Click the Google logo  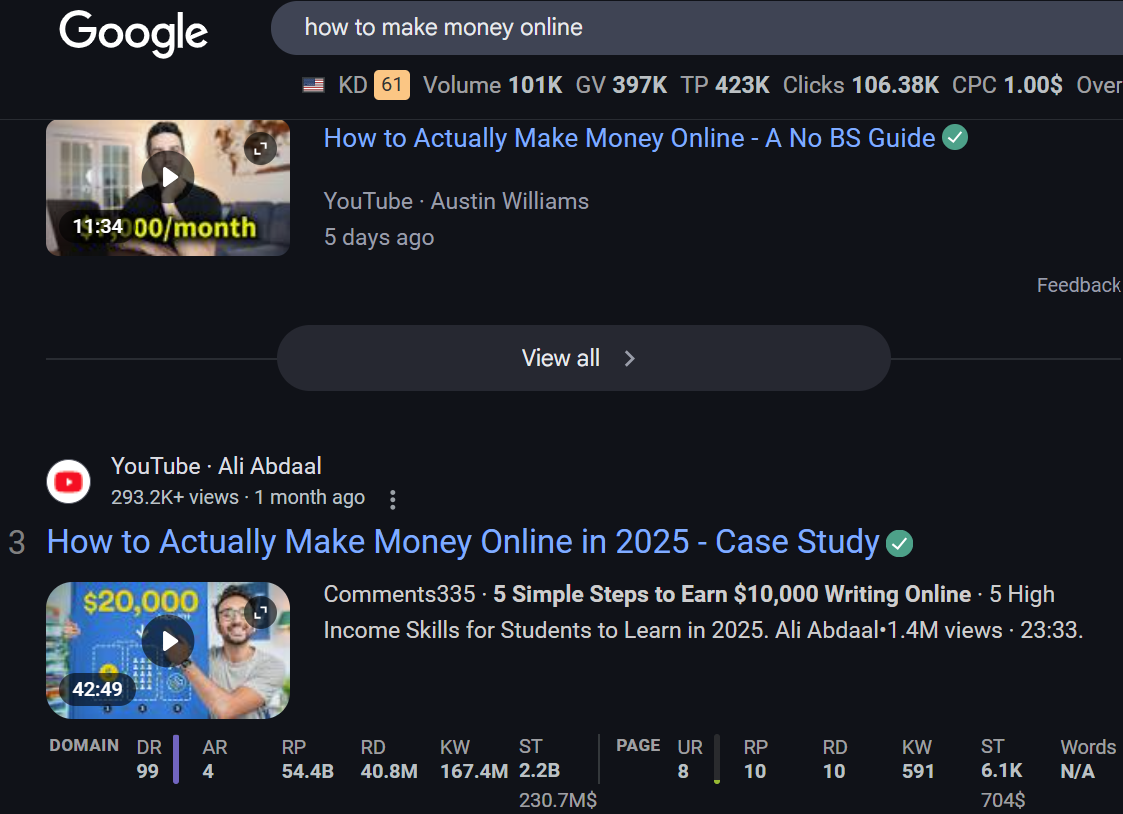pyautogui.click(x=133, y=33)
